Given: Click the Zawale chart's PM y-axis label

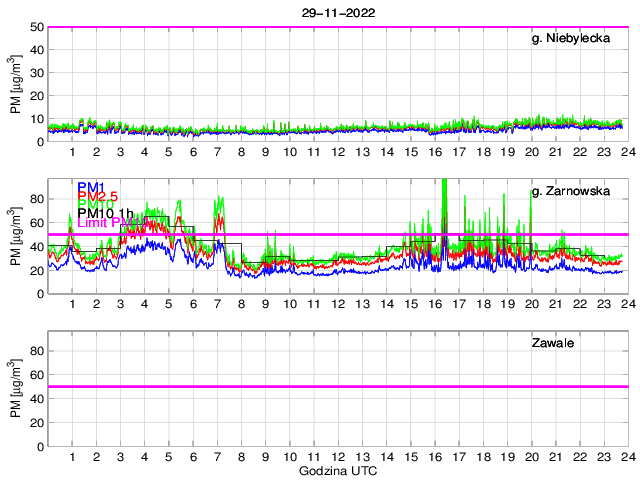Looking at the screenshot, I should 16,391.
